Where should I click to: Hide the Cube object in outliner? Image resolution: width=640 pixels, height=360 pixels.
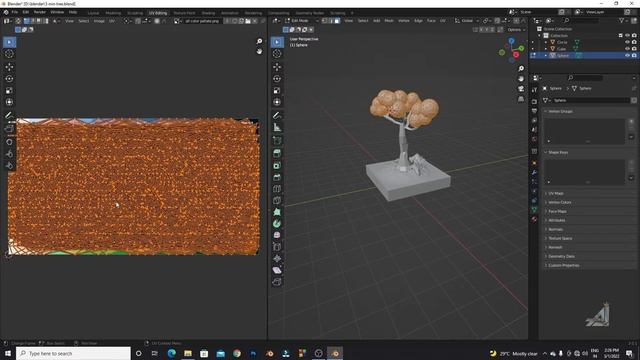coord(627,49)
